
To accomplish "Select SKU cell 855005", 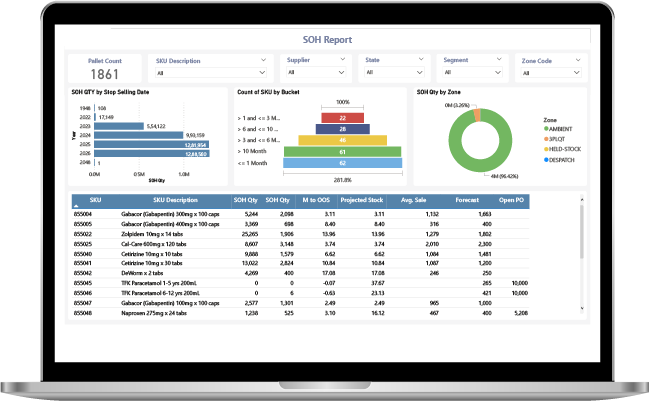I will point(83,224).
